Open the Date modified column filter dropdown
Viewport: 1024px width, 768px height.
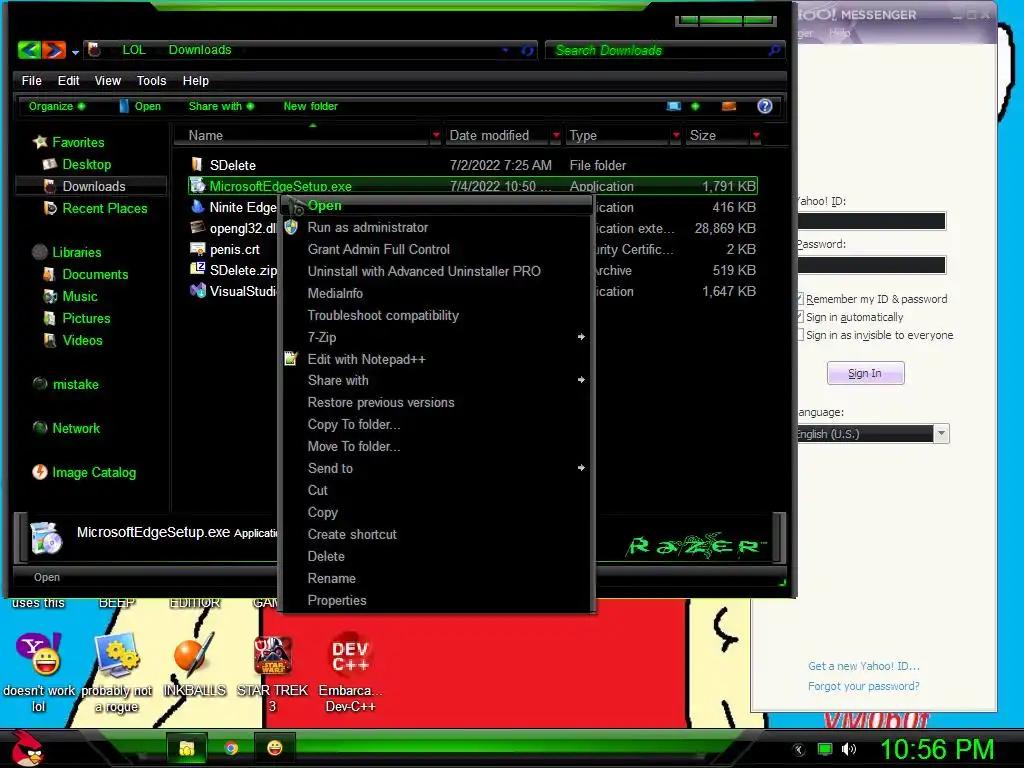(x=556, y=135)
